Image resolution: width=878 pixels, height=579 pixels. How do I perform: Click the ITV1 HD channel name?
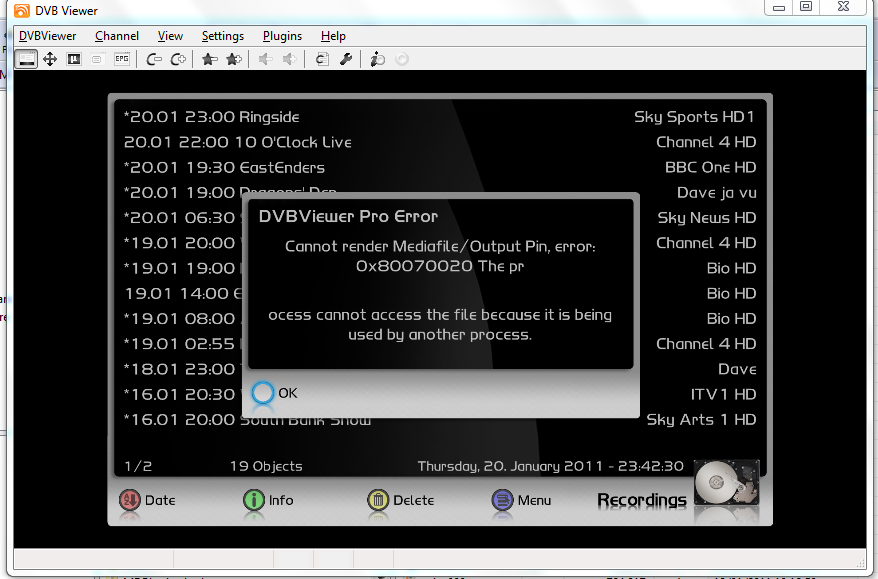[723, 394]
